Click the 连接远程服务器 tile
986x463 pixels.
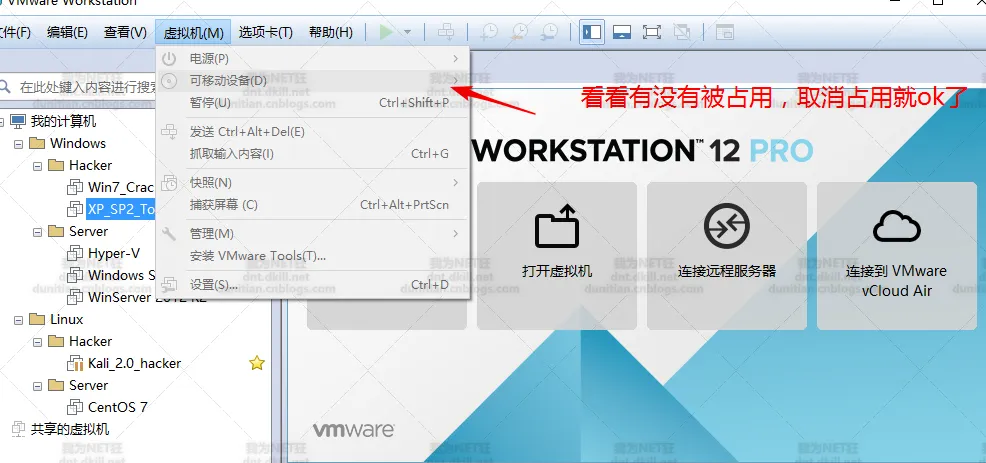click(726, 255)
